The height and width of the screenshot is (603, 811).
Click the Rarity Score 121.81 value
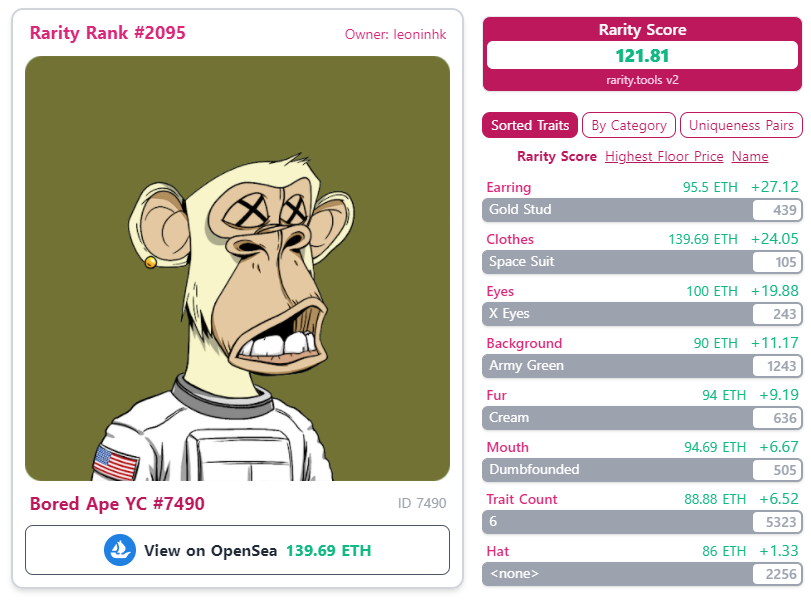click(x=642, y=55)
